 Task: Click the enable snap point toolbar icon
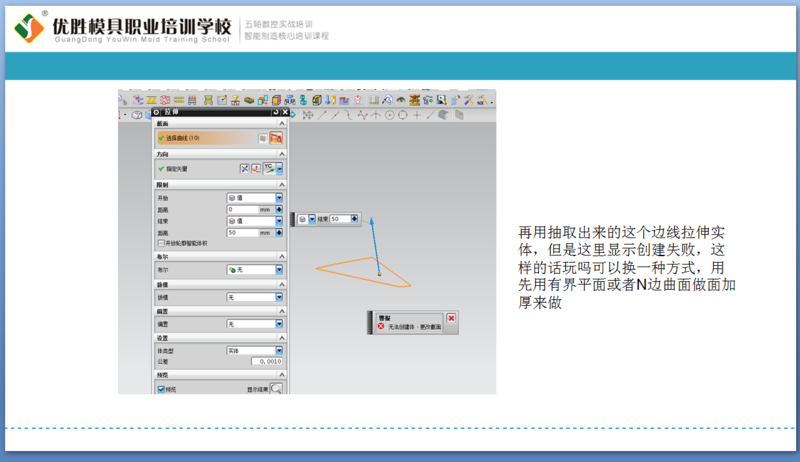point(308,115)
